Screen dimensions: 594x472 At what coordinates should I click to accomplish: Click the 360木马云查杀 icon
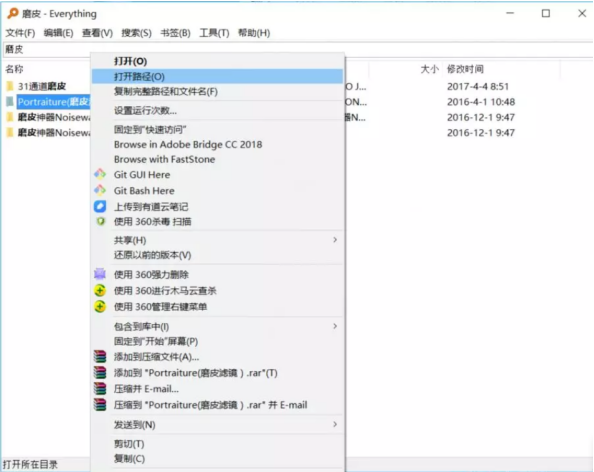tap(100, 291)
